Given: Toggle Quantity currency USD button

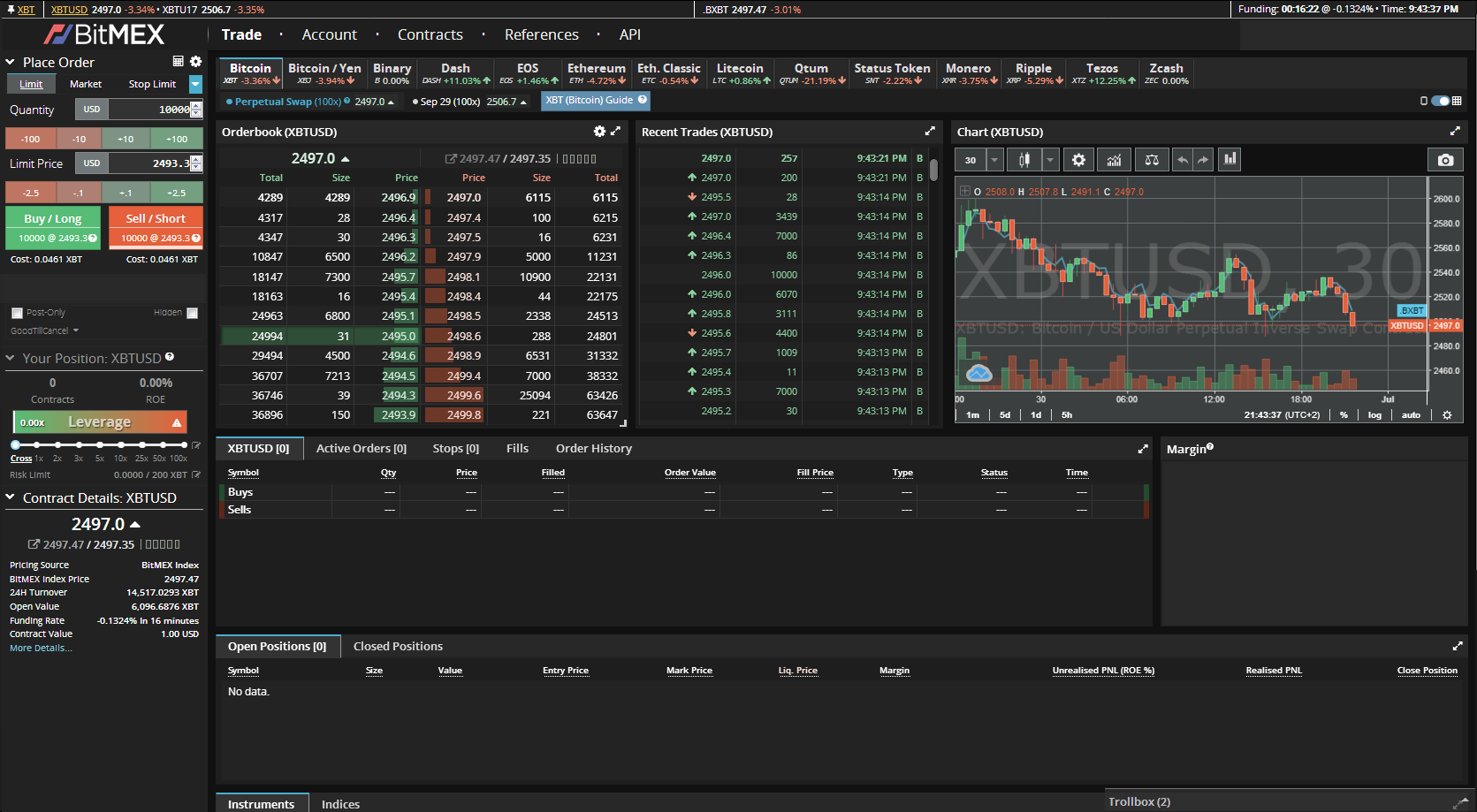Looking at the screenshot, I should tap(92, 110).
